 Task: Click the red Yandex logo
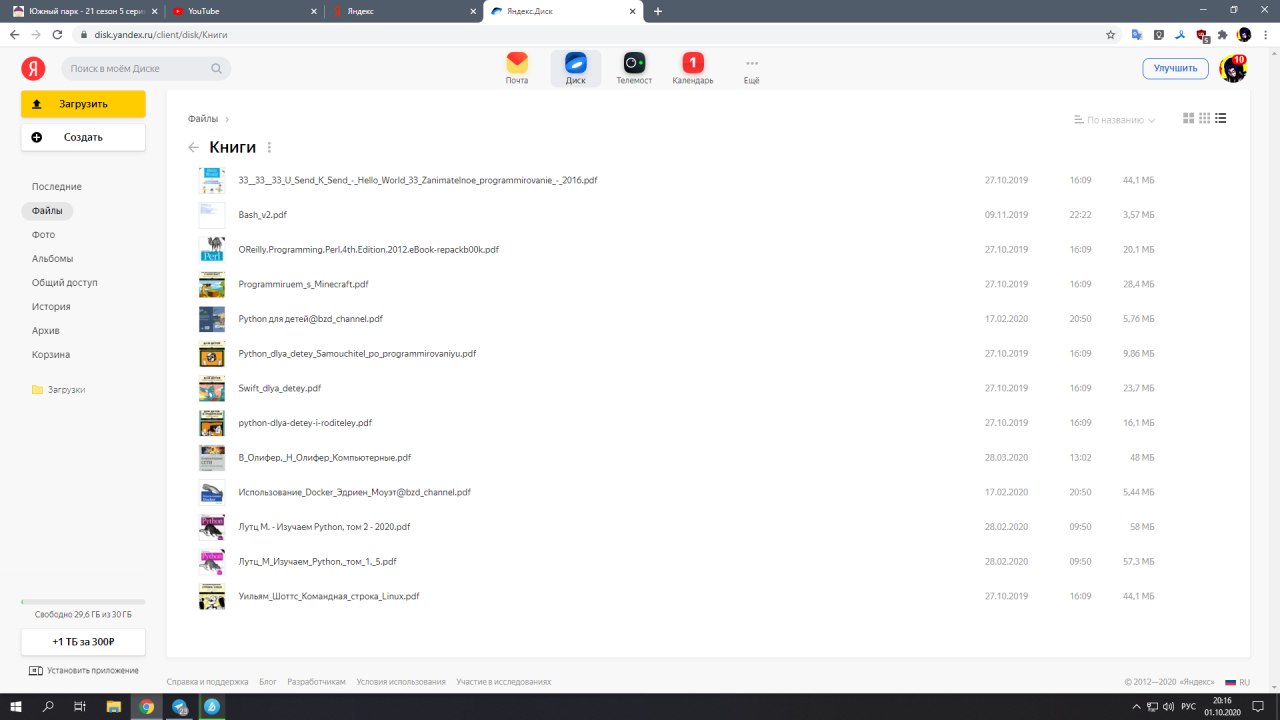[33, 68]
